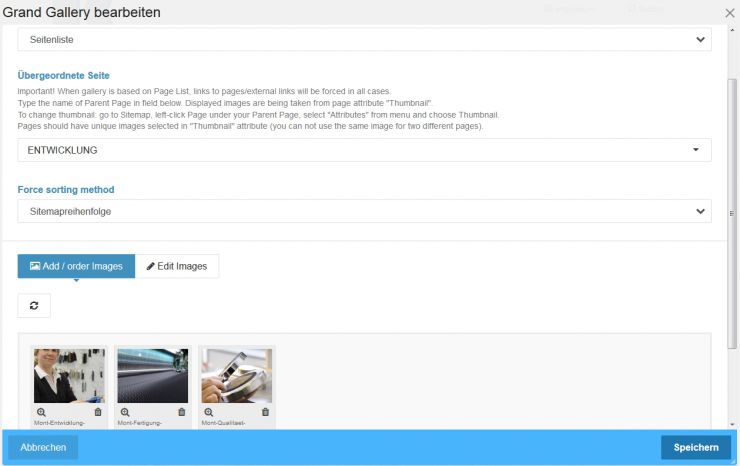Delete the Mont-Entwicklung image

pos(98,412)
